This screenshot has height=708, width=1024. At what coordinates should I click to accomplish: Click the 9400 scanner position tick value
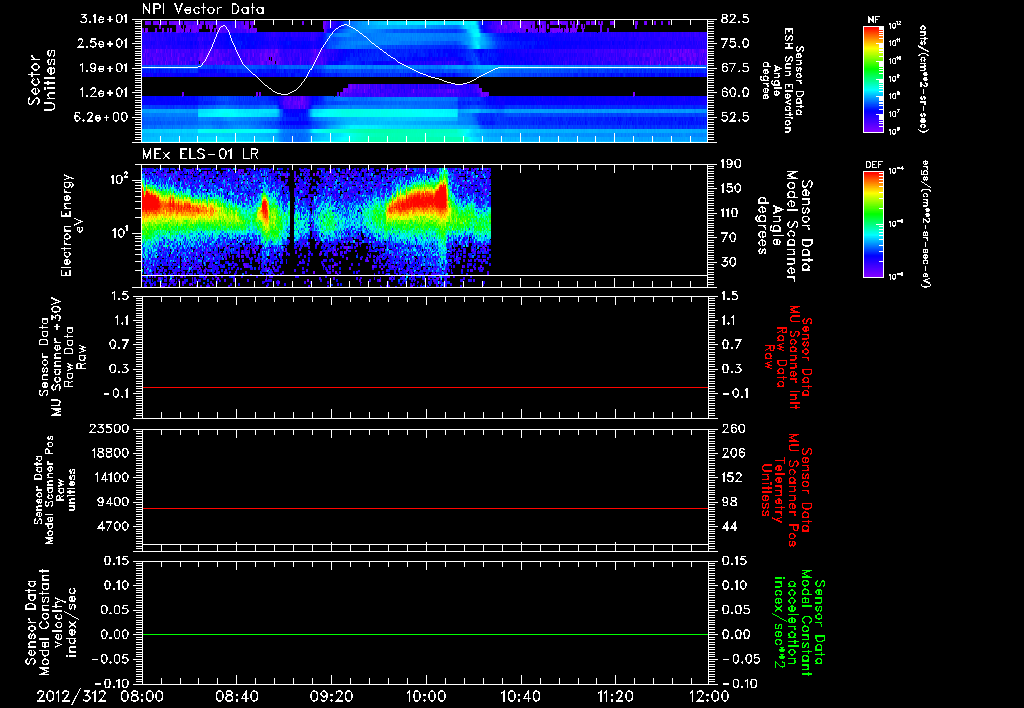112,502
